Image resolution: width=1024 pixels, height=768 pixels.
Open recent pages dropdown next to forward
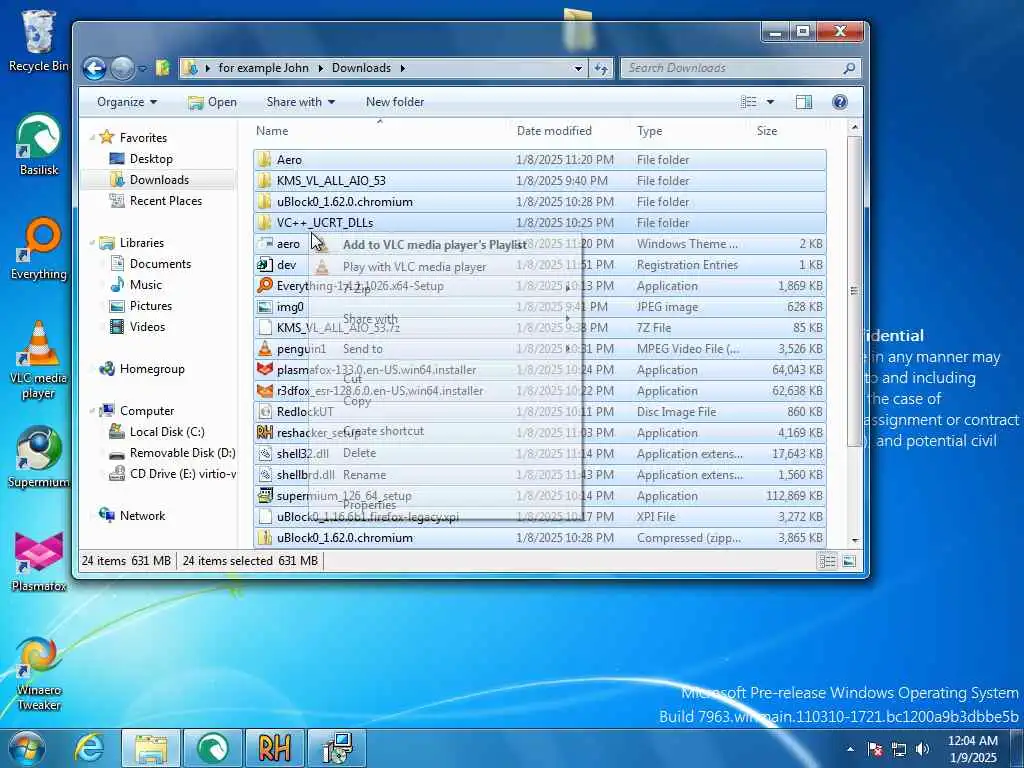click(142, 68)
